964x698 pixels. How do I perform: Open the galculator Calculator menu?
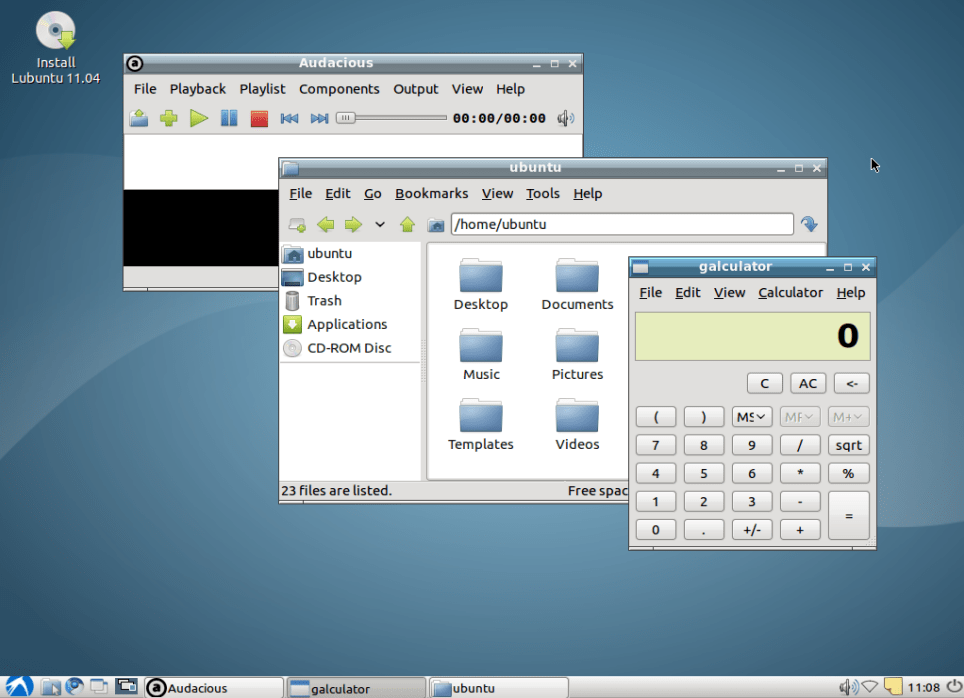790,293
